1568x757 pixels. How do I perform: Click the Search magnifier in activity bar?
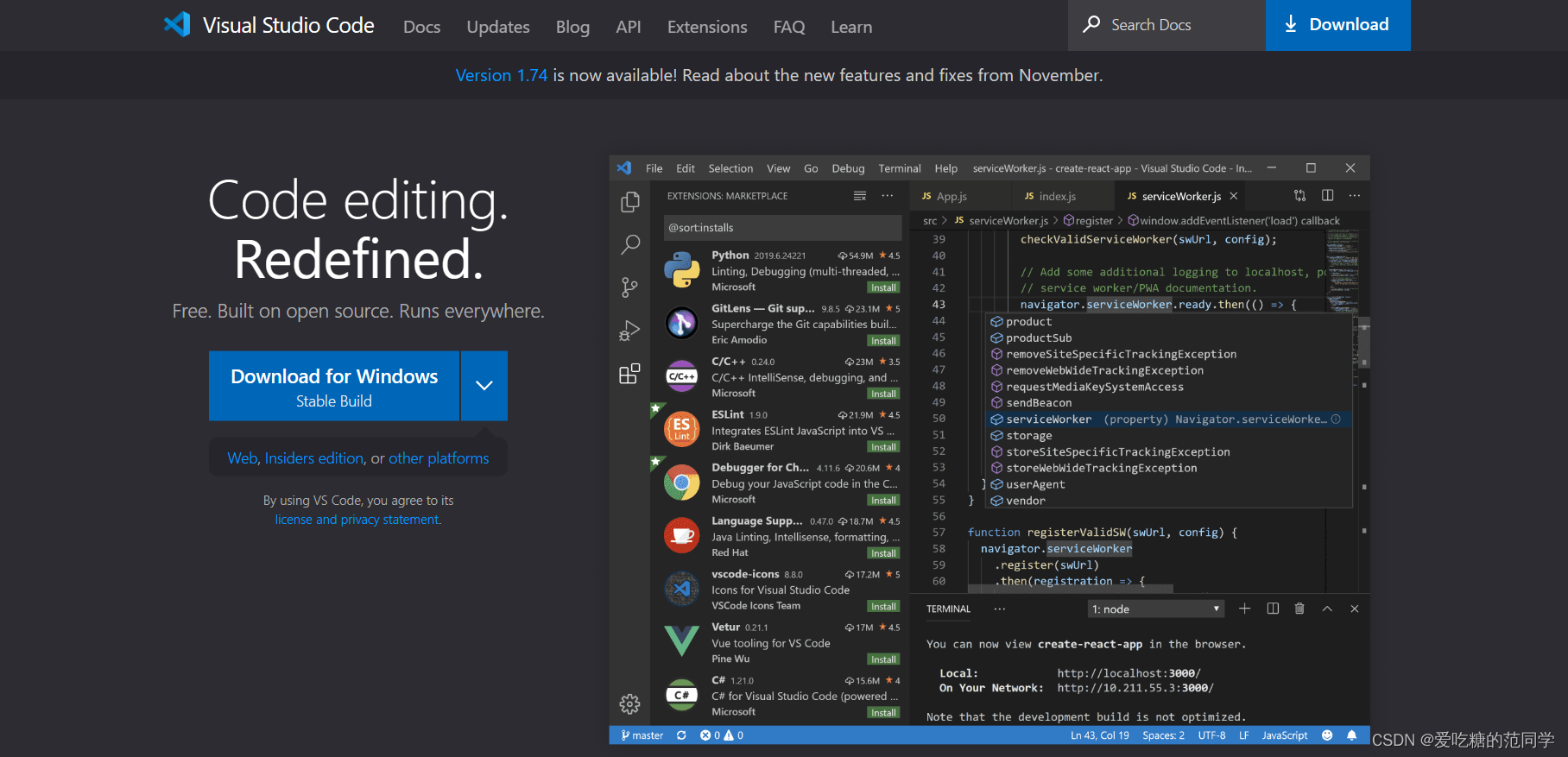tap(630, 244)
